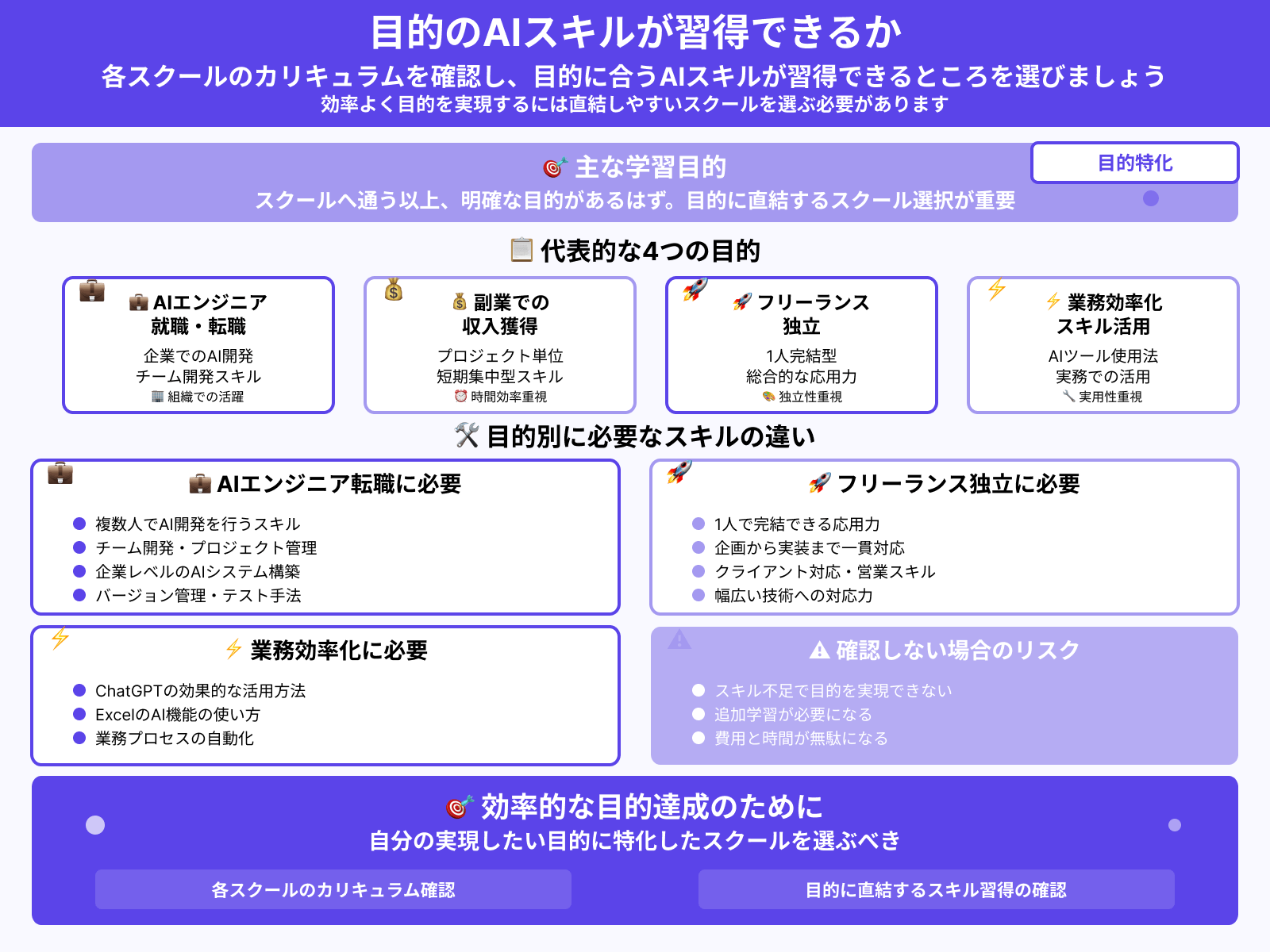Click the lightning emoji before the 業務効率化に必要 heading
1270x952 pixels.
(x=233, y=650)
